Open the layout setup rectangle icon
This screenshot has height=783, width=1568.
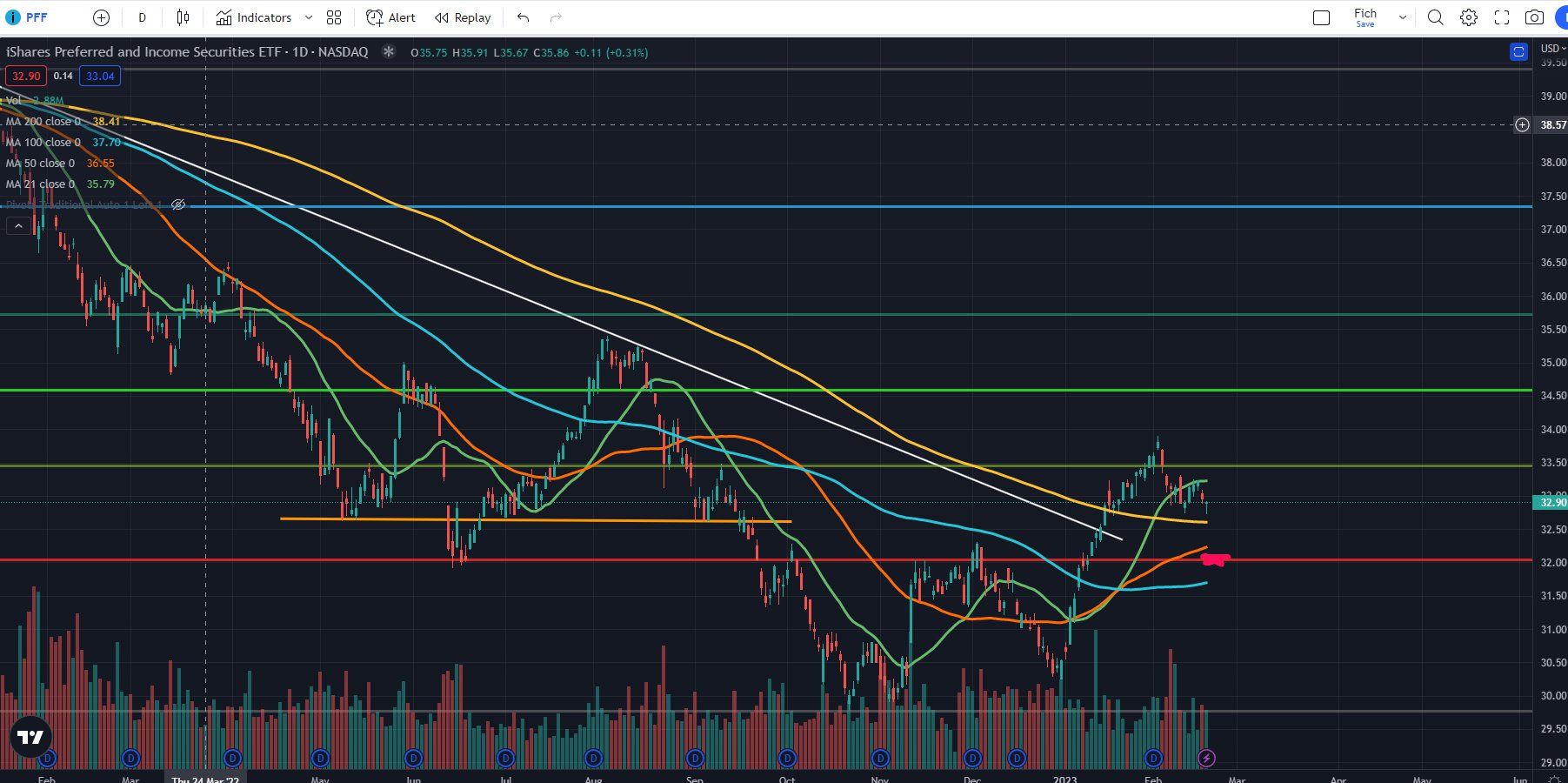[1321, 17]
